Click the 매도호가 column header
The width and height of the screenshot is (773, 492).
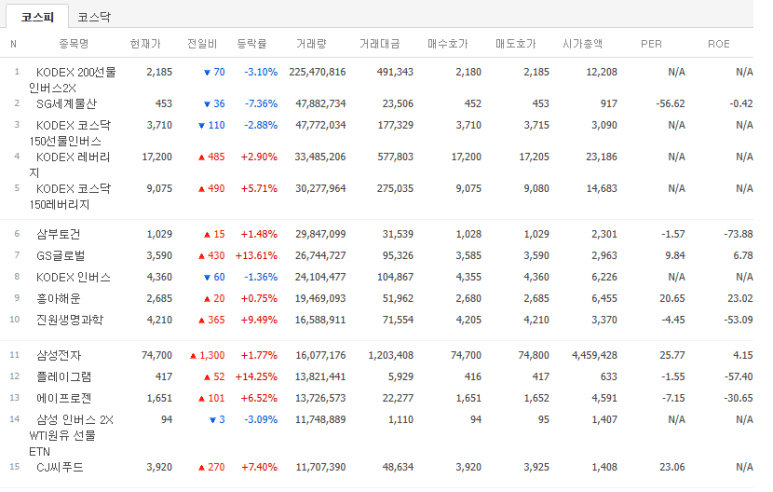coord(515,44)
